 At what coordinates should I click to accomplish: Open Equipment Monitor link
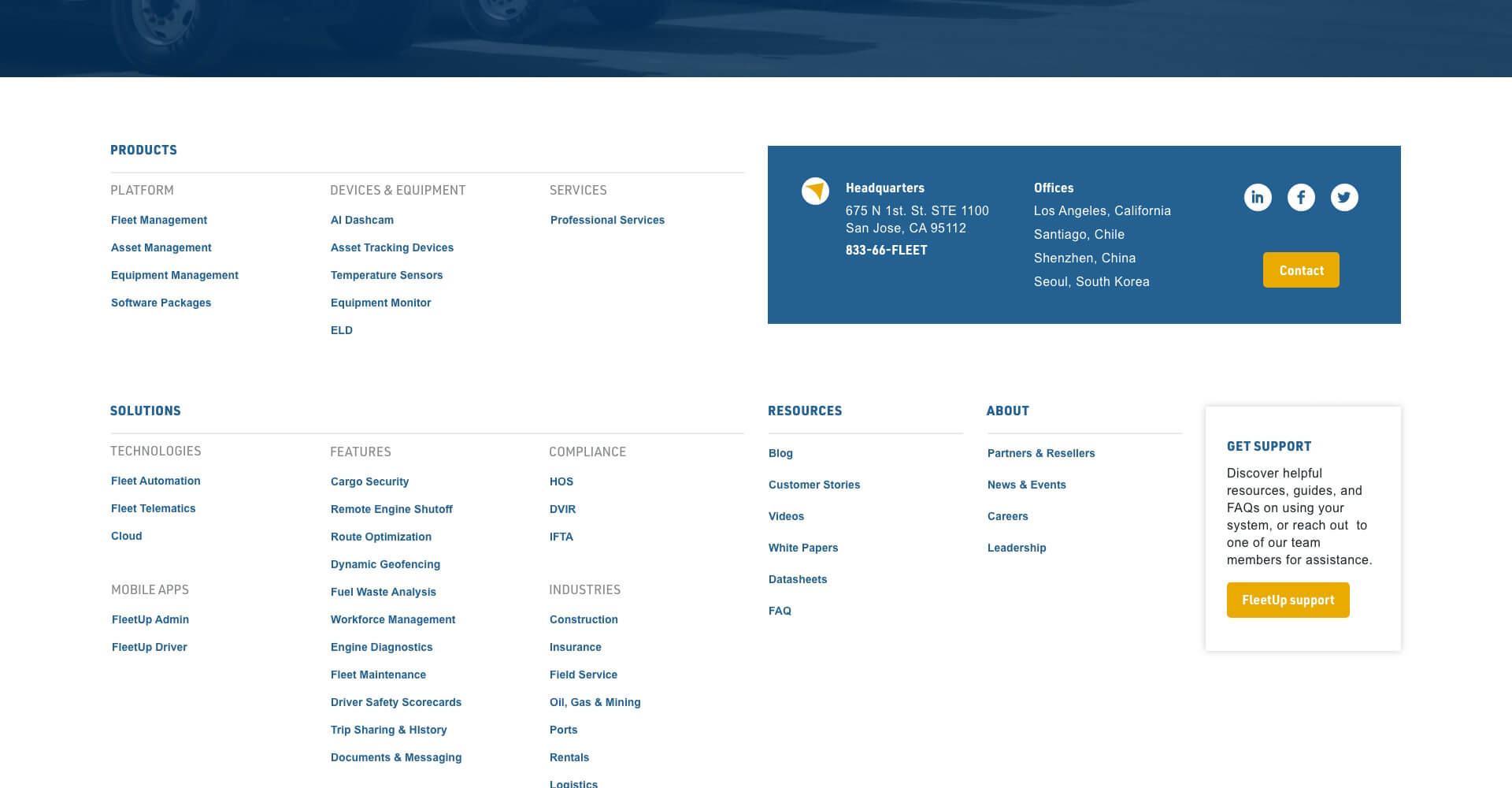pyautogui.click(x=381, y=303)
